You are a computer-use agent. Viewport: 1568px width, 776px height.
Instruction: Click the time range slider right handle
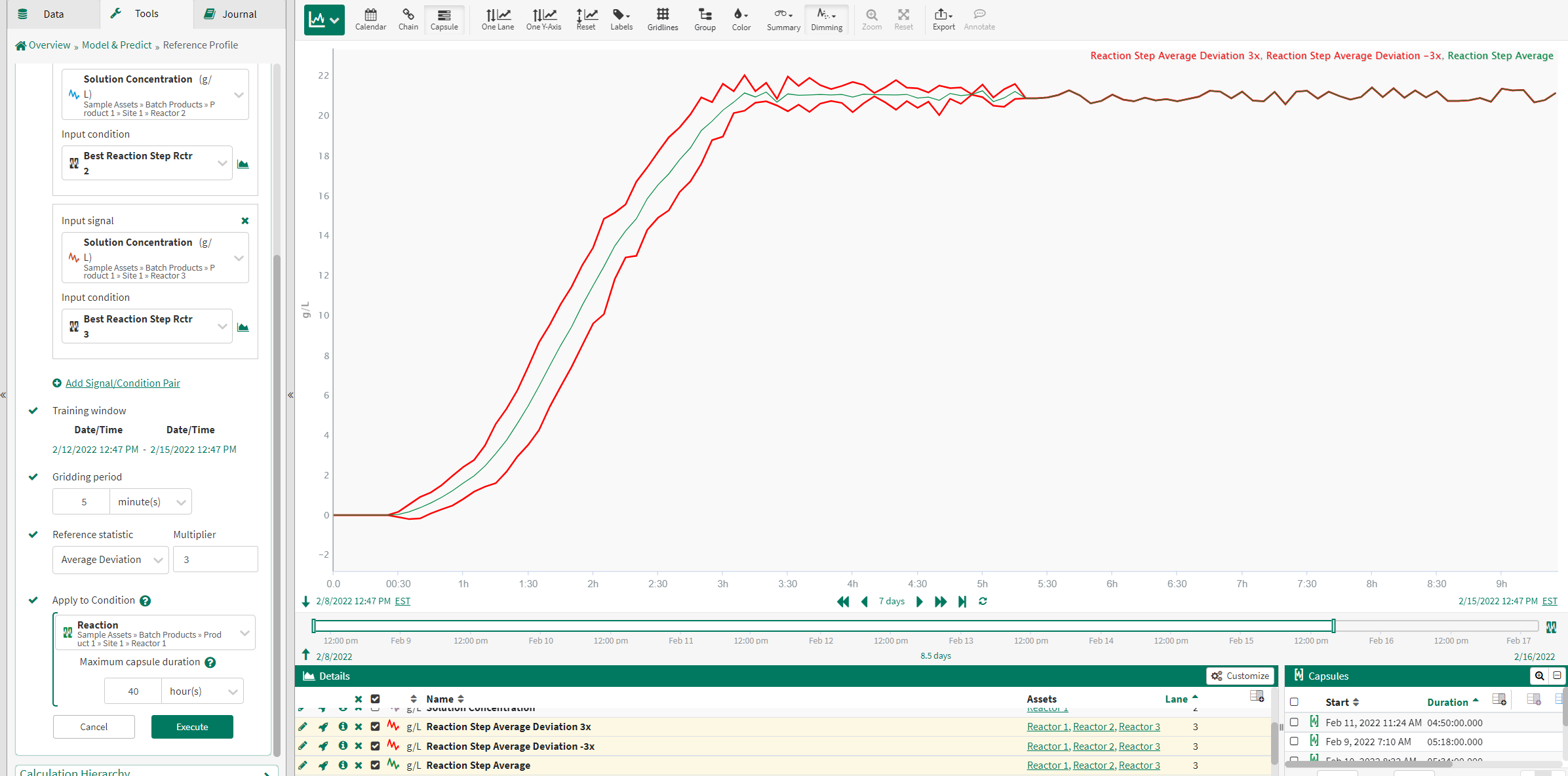pos(1333,626)
